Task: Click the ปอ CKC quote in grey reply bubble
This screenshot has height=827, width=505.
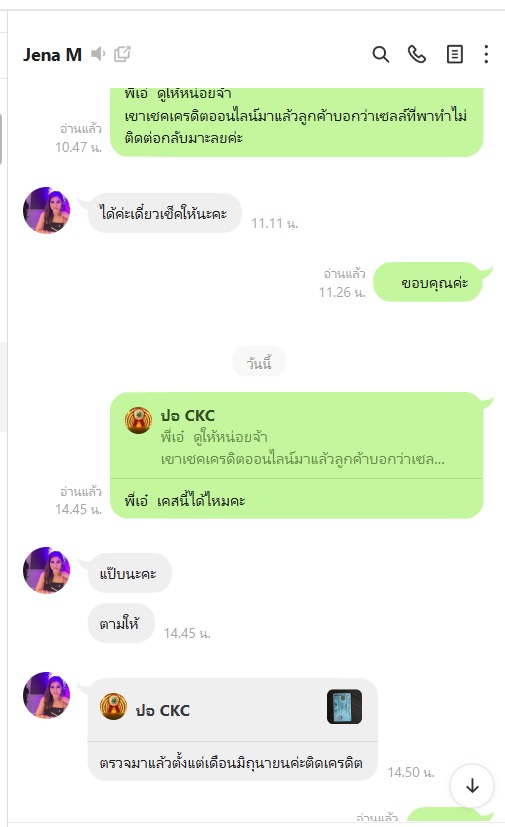Action: point(232,710)
